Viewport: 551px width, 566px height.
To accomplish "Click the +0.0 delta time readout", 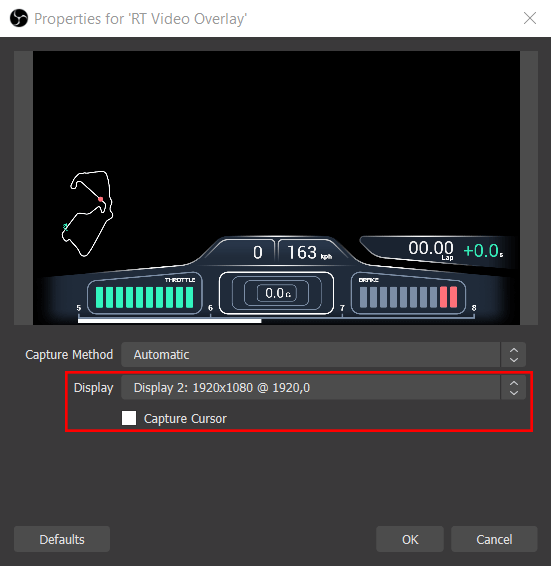I will pos(483,251).
